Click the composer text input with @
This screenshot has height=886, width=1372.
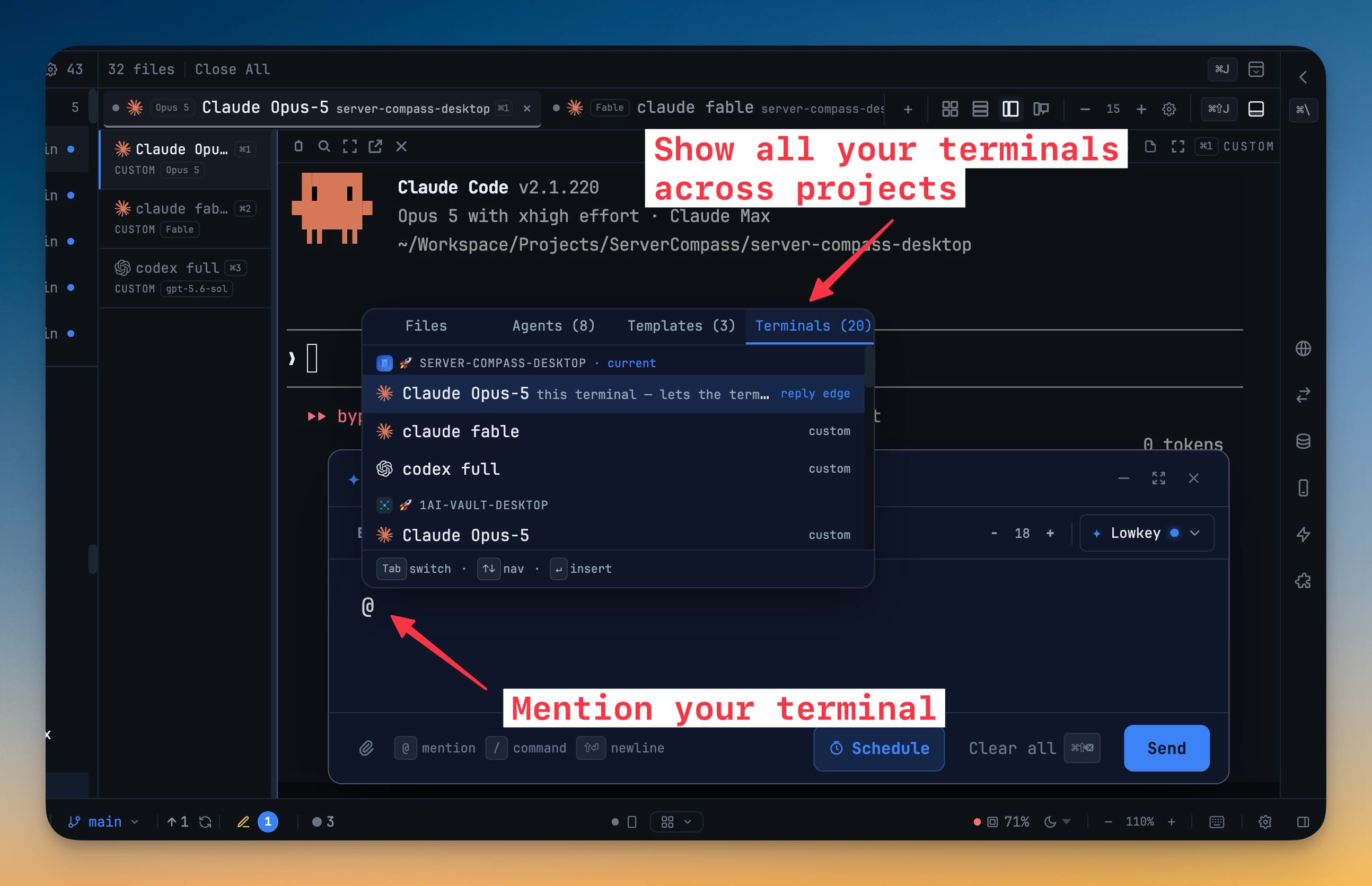778,636
